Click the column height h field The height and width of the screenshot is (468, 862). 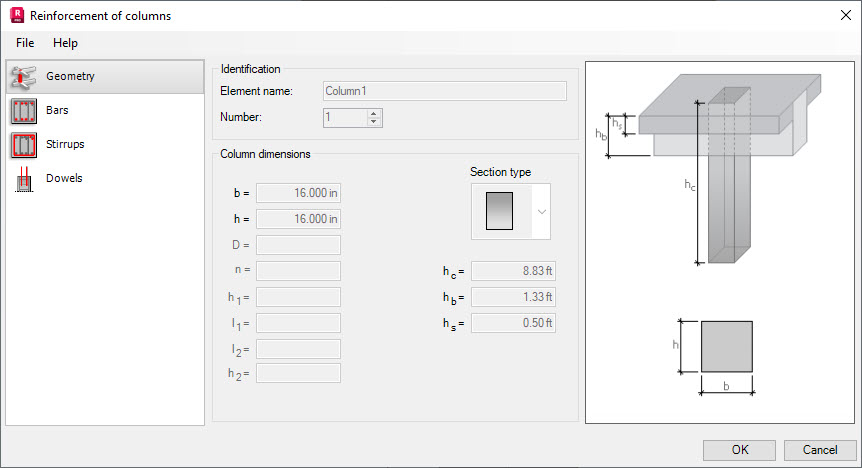tap(298, 219)
